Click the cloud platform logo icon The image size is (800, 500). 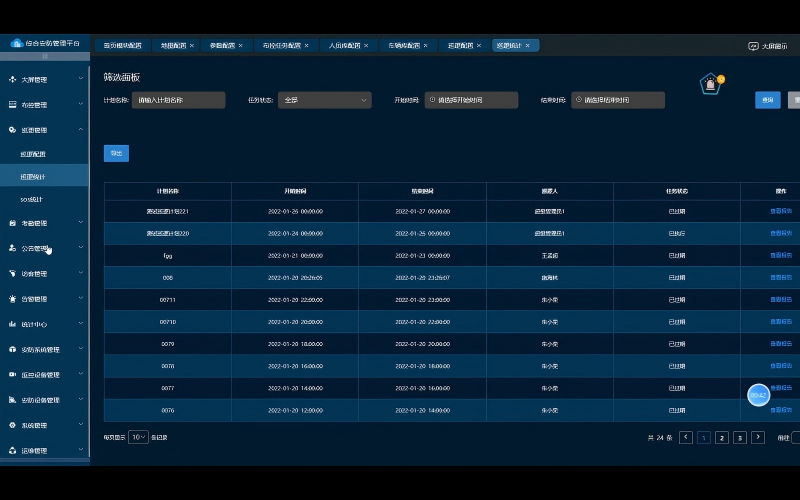(17, 43)
